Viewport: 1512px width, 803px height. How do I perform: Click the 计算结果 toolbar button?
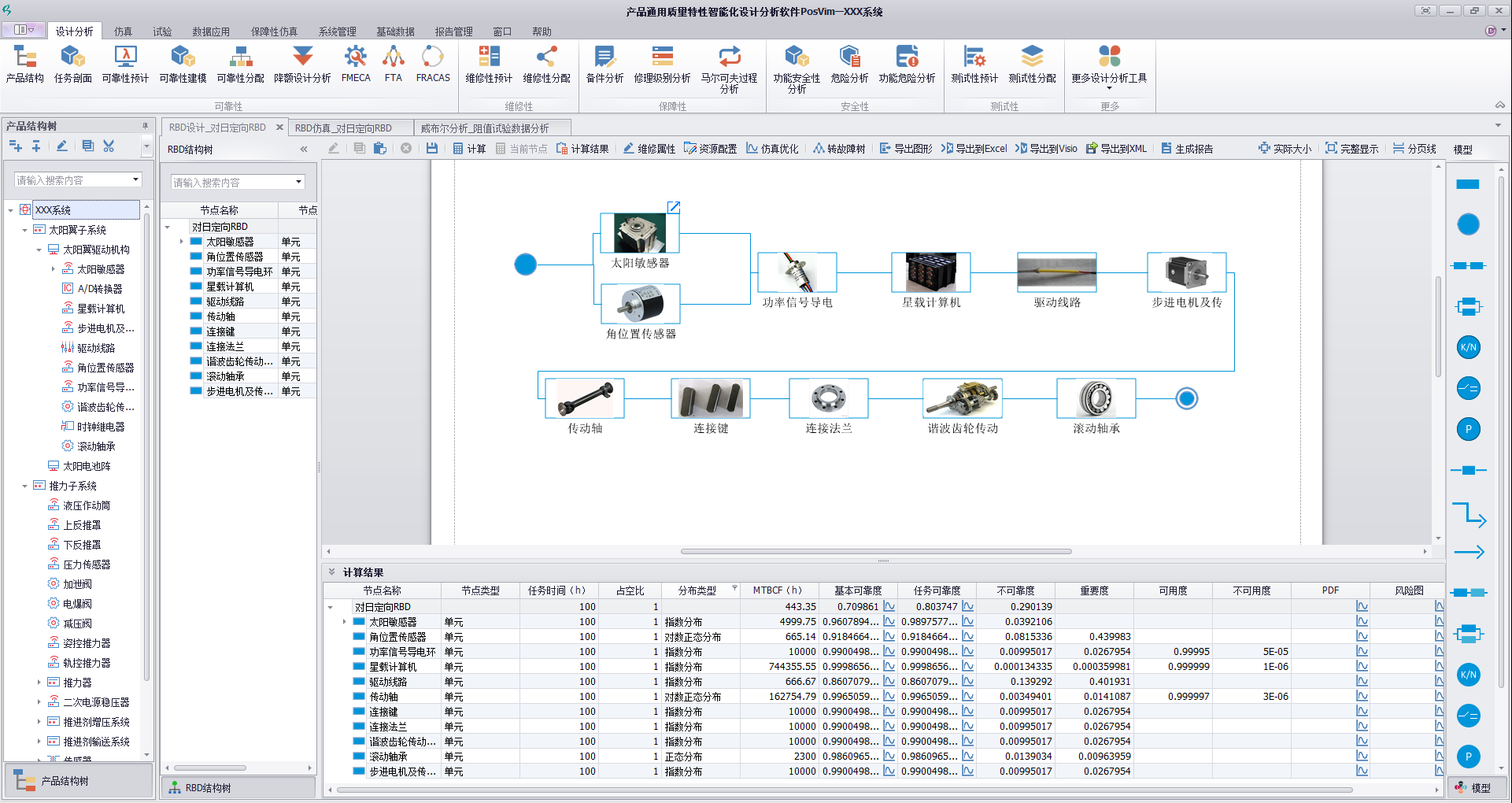click(582, 148)
